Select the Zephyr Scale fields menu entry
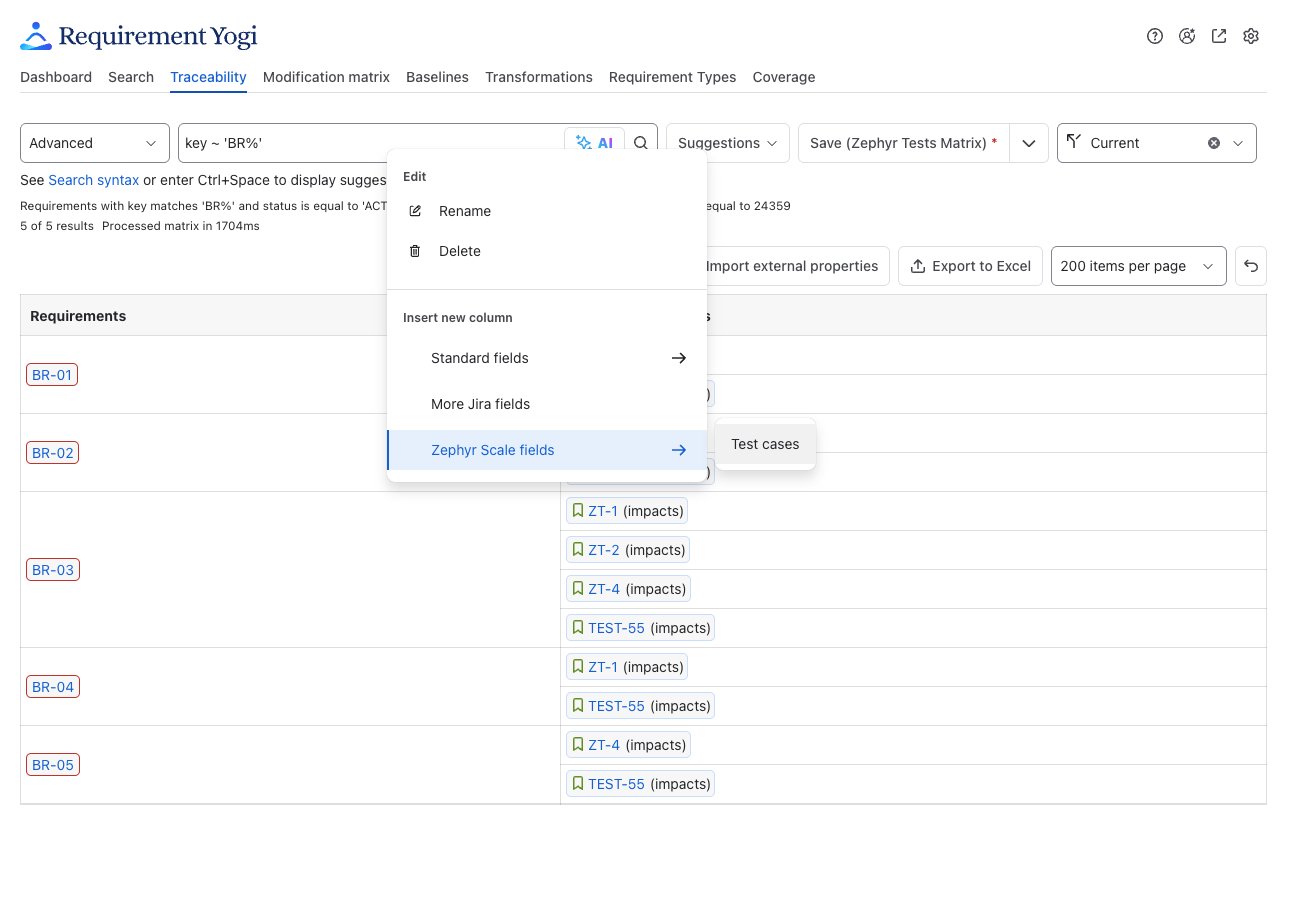The image size is (1296, 900). coord(547,450)
